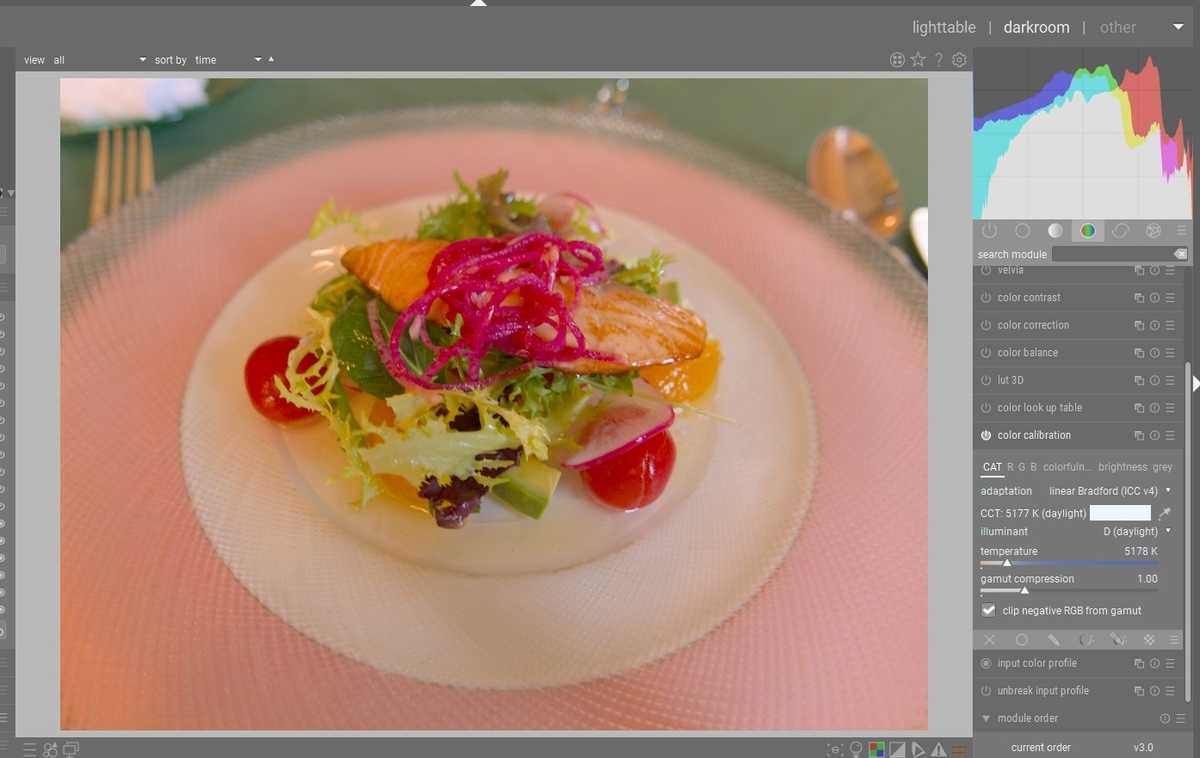Select the drawn mask pencil icon
Image resolution: width=1200 pixels, height=758 pixels.
[x=1054, y=639]
